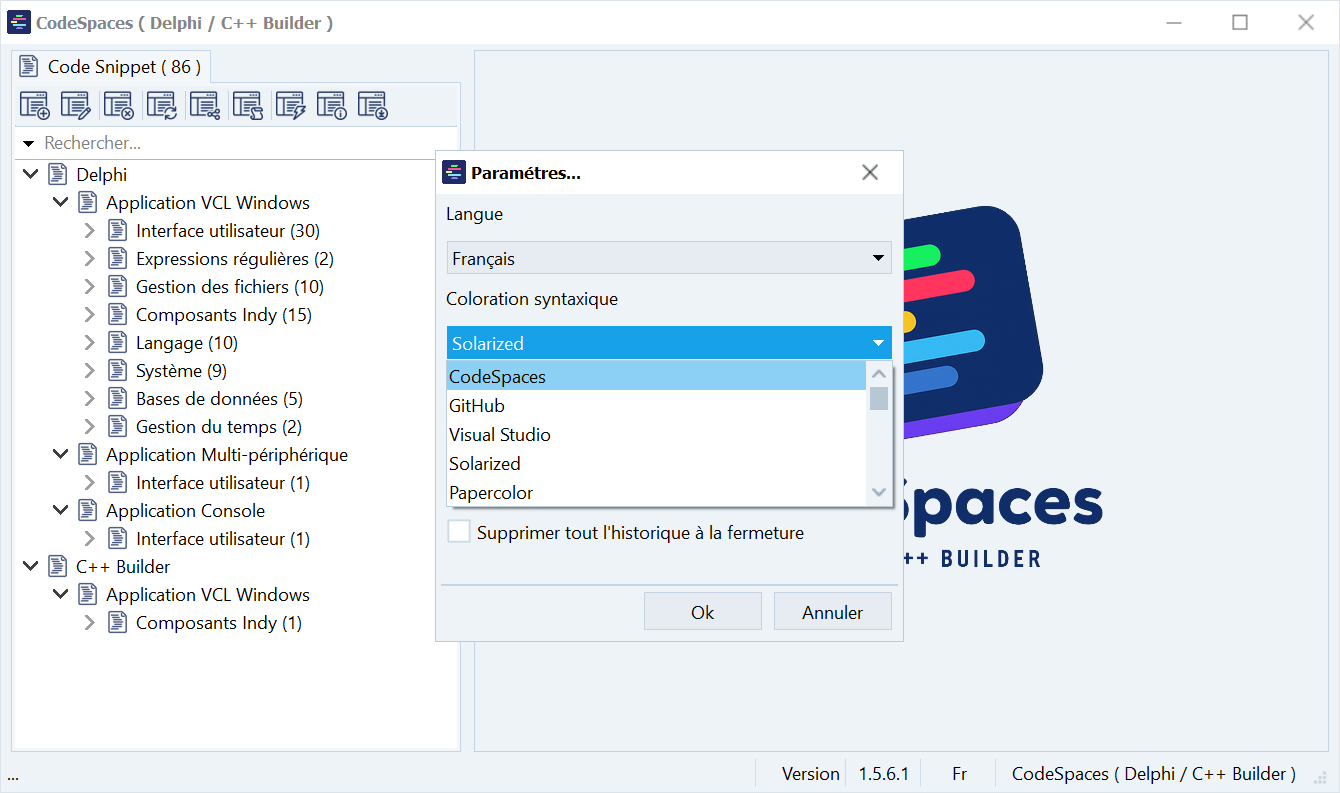Click the lightning bolt snippet icon
1340x793 pixels.
tap(290, 105)
